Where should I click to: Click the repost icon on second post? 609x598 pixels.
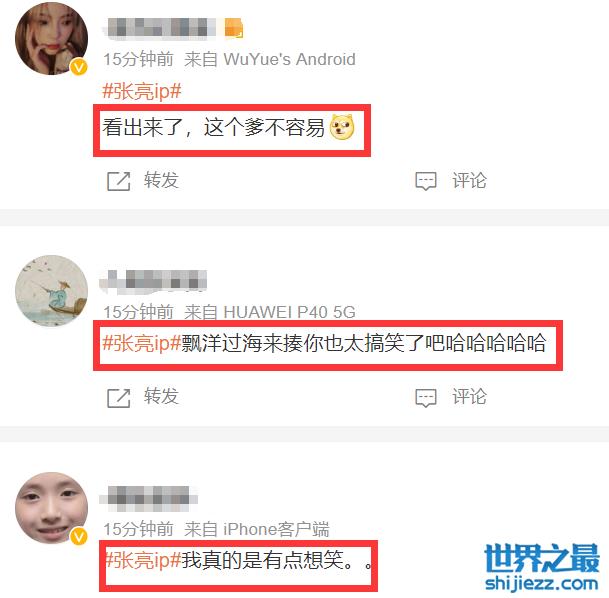point(118,398)
